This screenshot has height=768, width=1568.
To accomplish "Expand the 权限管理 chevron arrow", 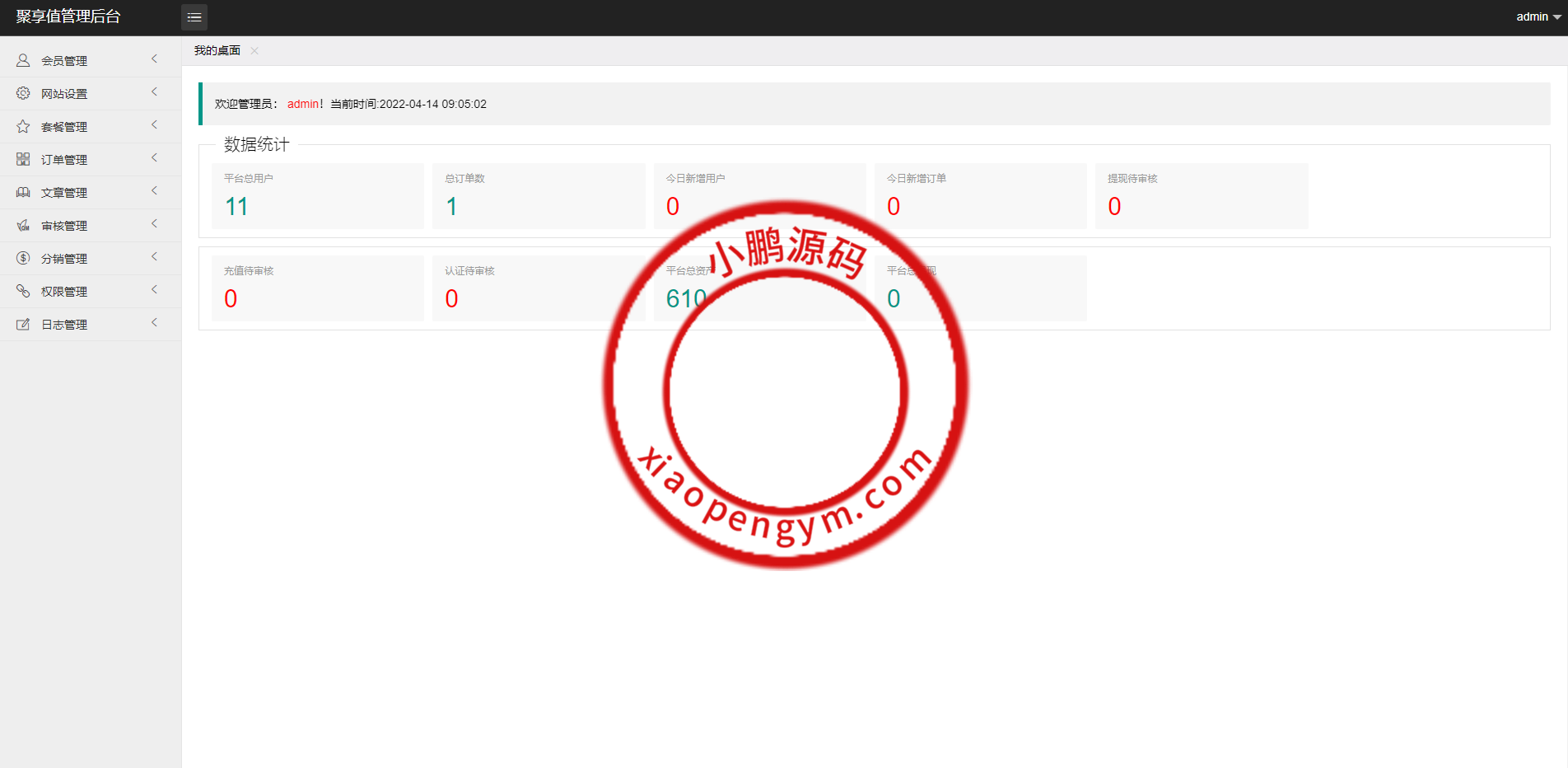I will tap(154, 290).
